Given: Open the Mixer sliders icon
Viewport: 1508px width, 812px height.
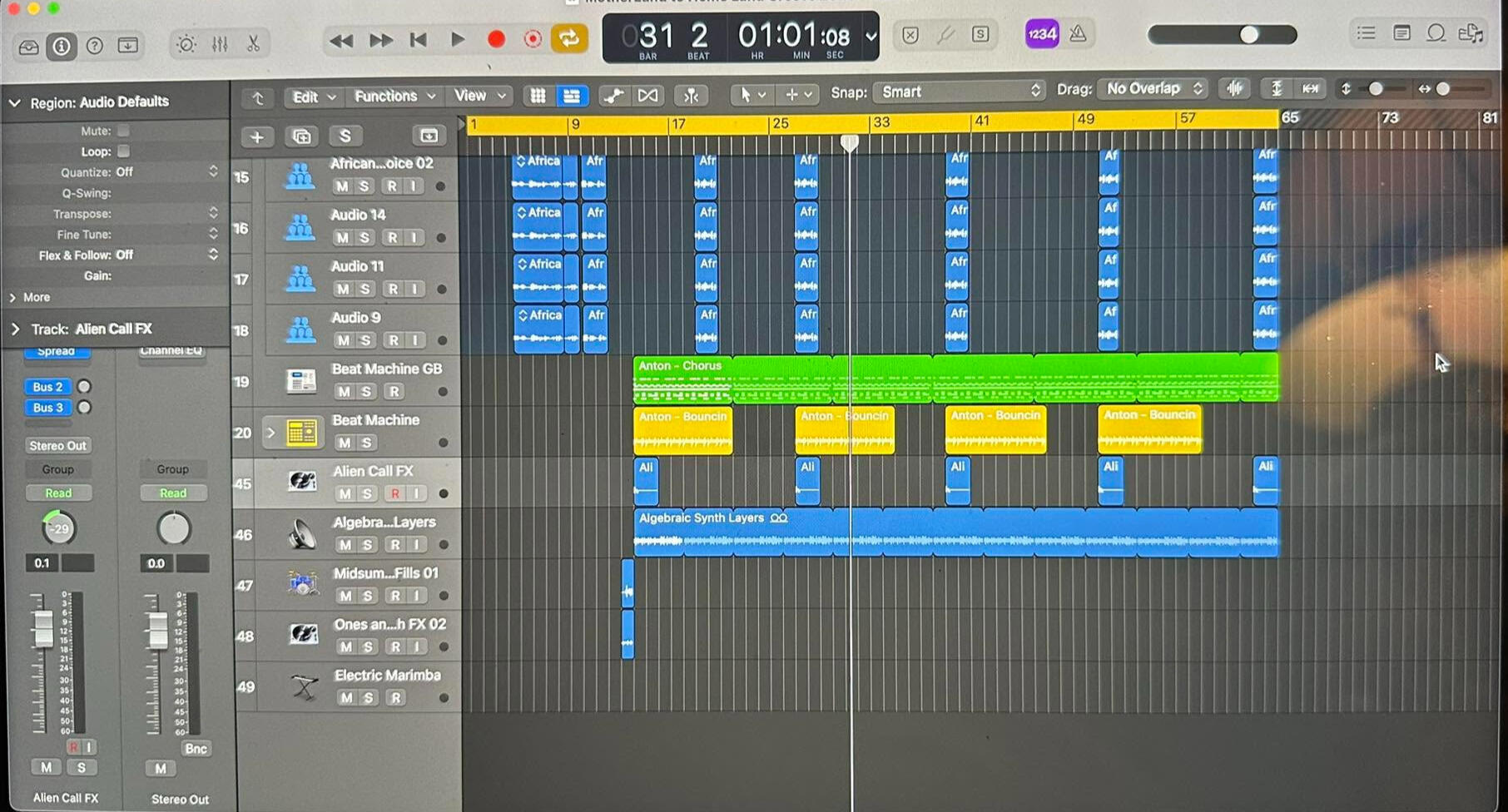Looking at the screenshot, I should coord(220,44).
